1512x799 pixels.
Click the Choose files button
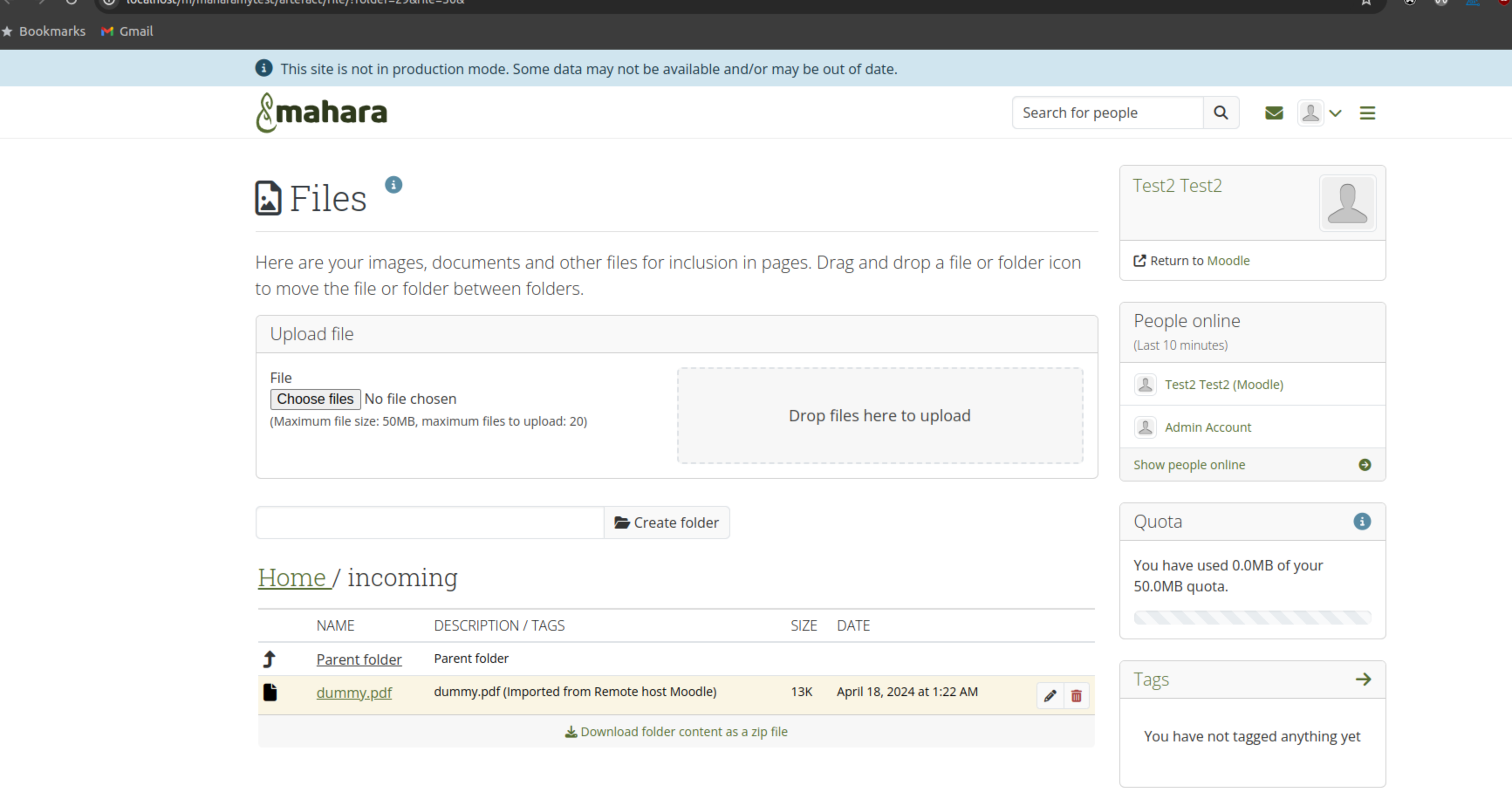click(315, 399)
